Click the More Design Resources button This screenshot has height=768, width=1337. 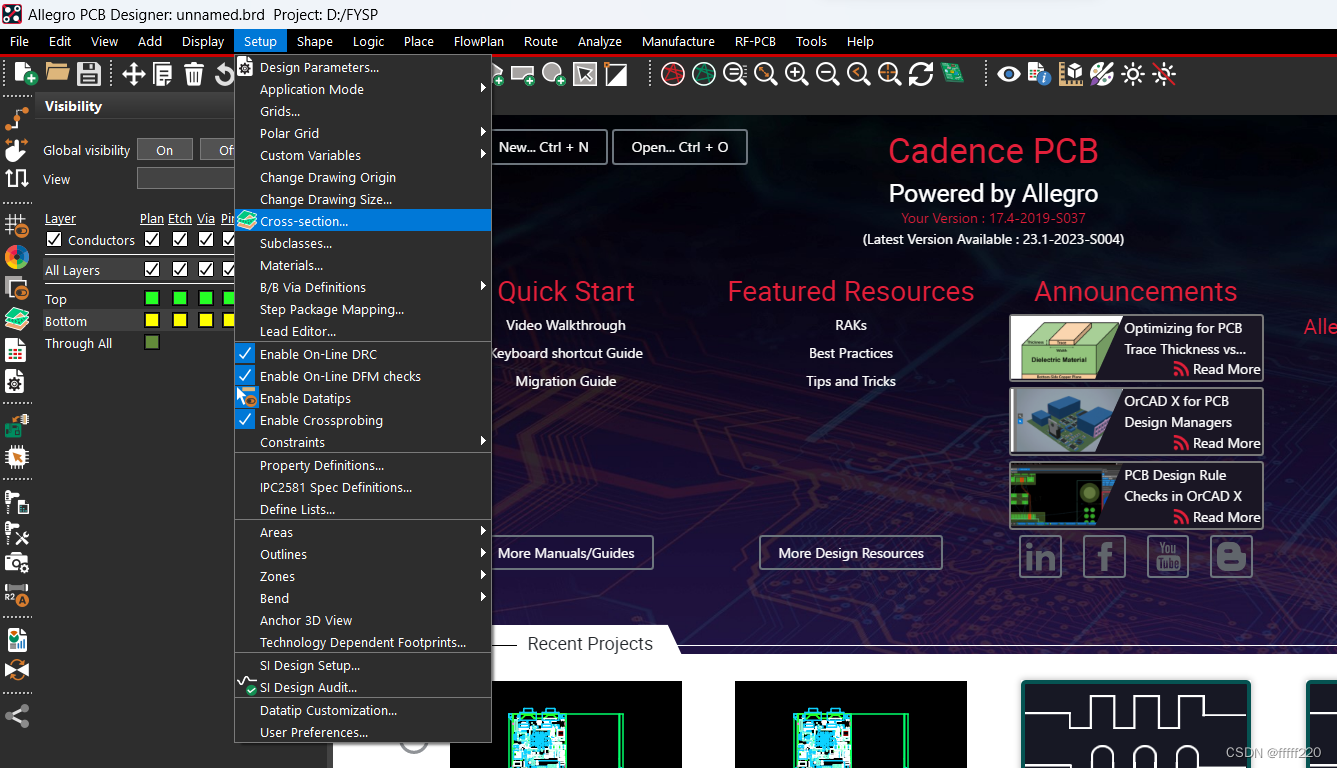point(851,553)
